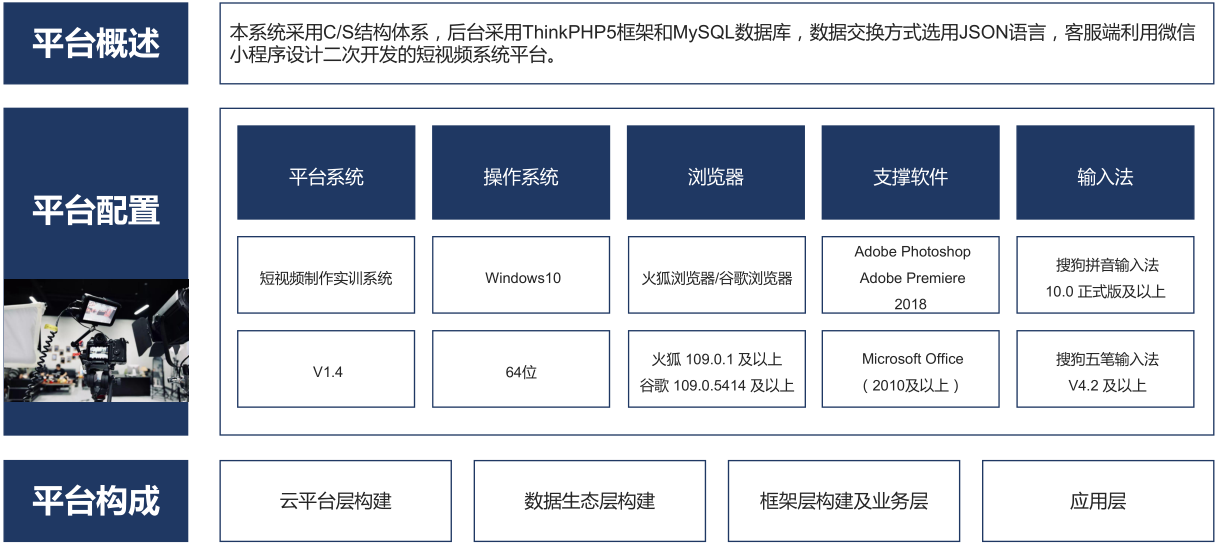Click the Adobe Photoshop Adobe Premiere 2018 box
The image size is (1220, 546).
pos(910,275)
